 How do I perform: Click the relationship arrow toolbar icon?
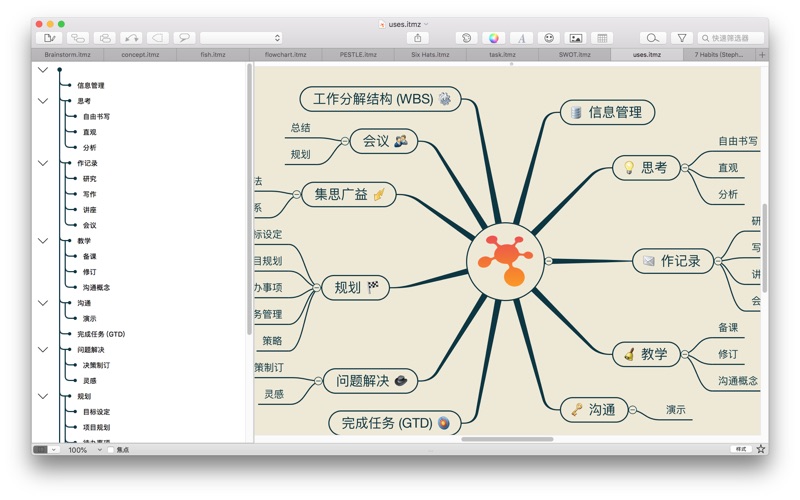pyautogui.click(x=132, y=38)
